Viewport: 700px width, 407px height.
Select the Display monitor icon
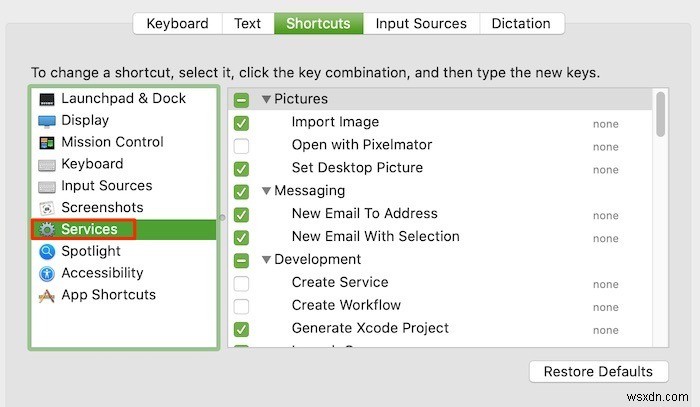coord(47,121)
